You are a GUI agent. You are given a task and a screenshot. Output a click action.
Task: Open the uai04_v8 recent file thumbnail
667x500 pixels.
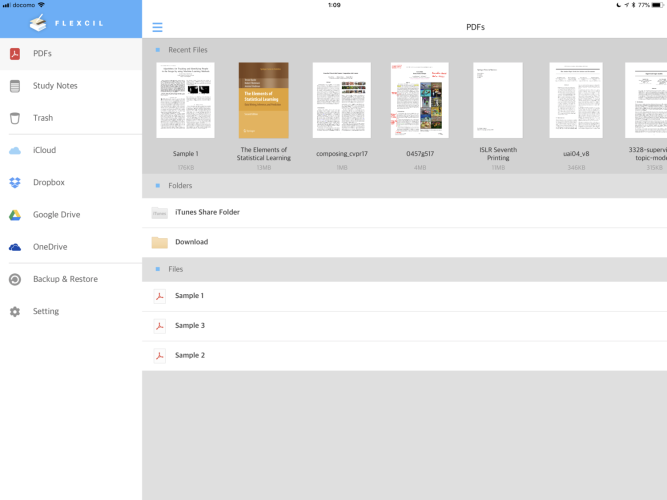[x=575, y=100]
